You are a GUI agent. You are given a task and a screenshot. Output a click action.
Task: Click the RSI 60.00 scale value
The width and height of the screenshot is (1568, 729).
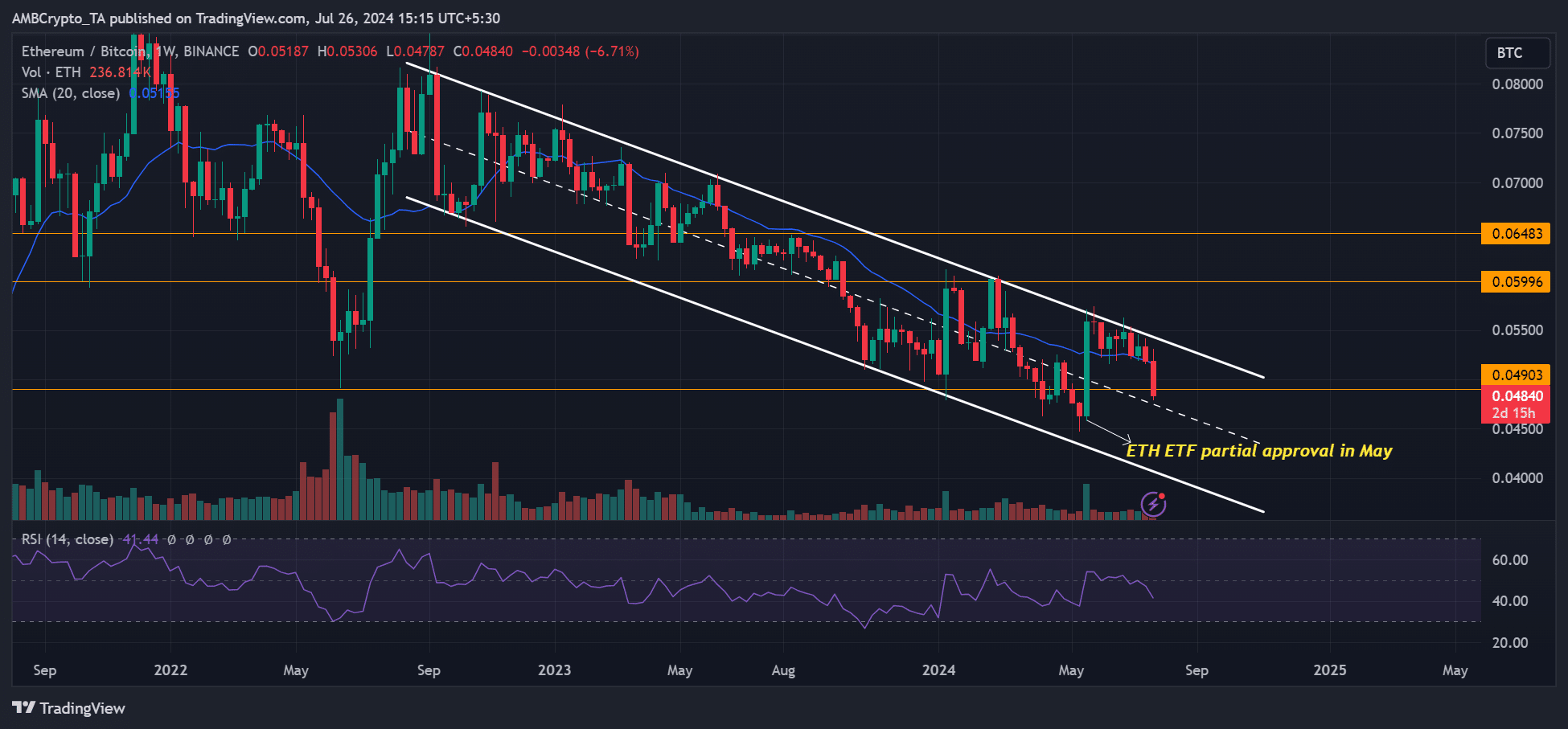pos(1510,560)
